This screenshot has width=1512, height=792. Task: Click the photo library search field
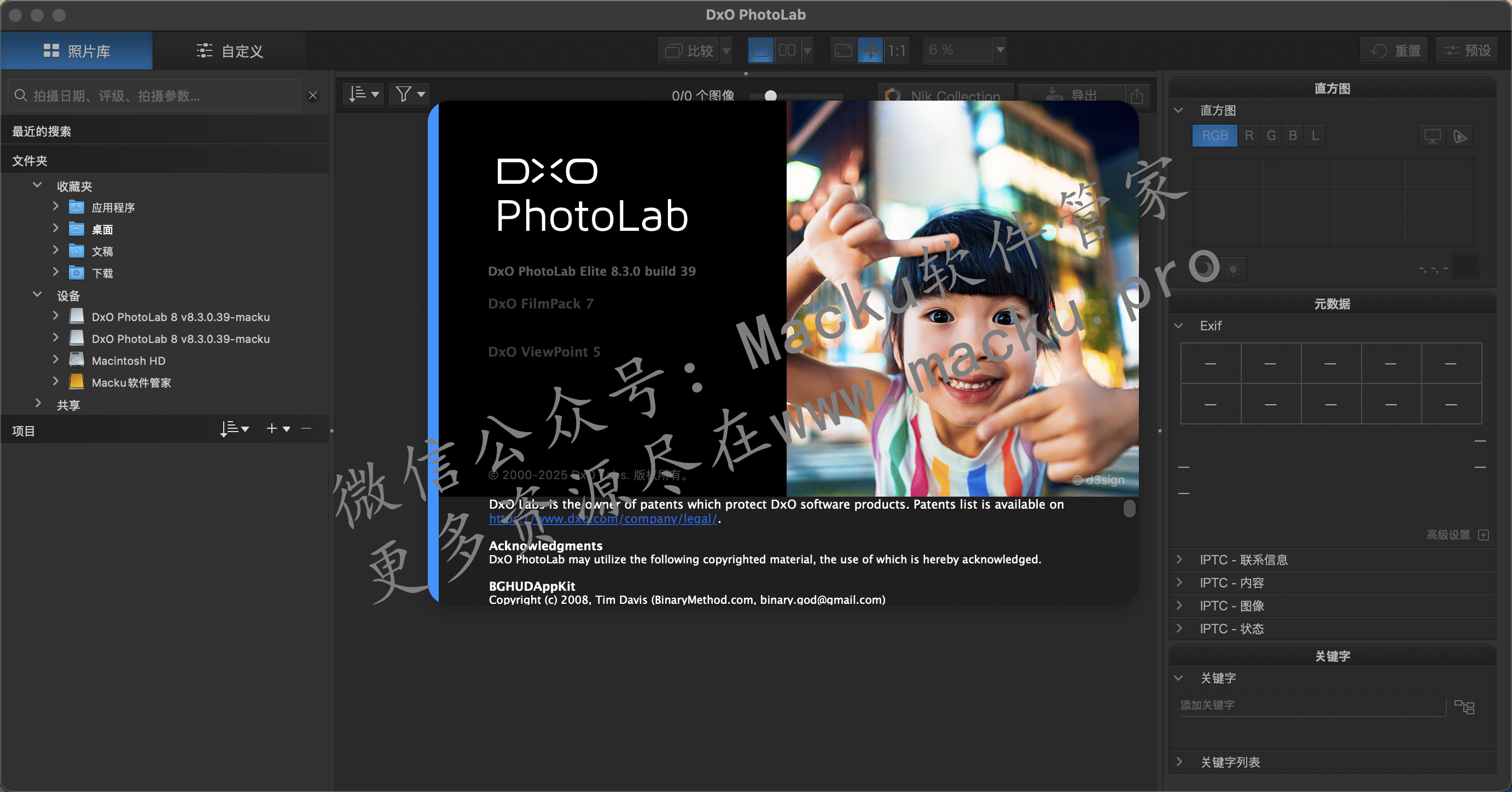point(154,96)
